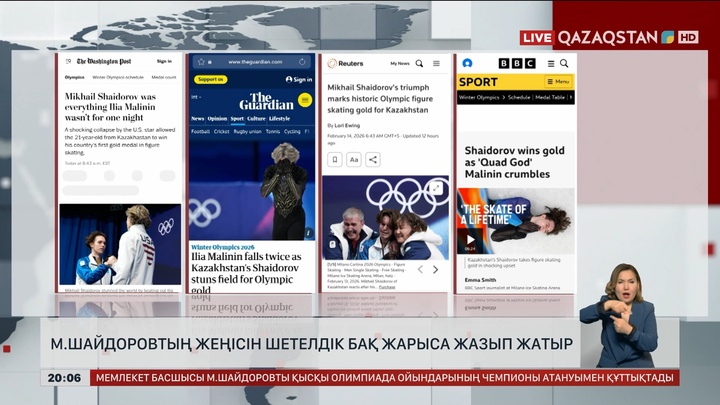Click the Reuters photo Purchase link
720x405 pixels.
pyautogui.click(x=387, y=287)
